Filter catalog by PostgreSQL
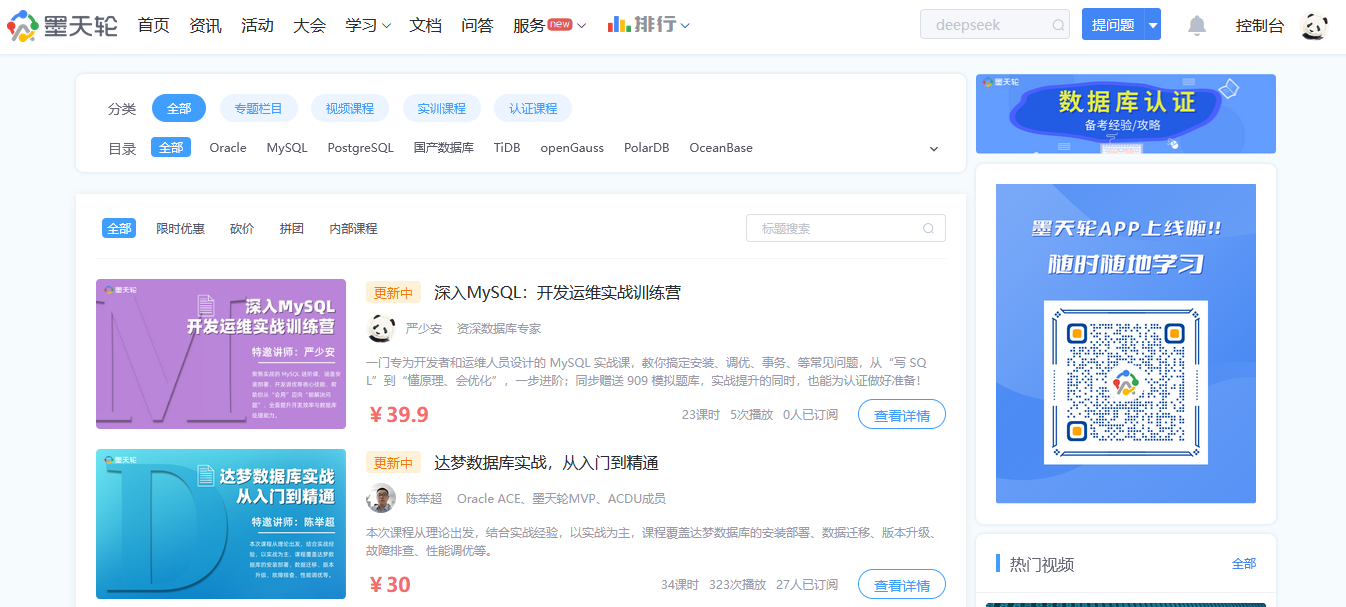Image resolution: width=1346 pixels, height=607 pixels. 361,147
